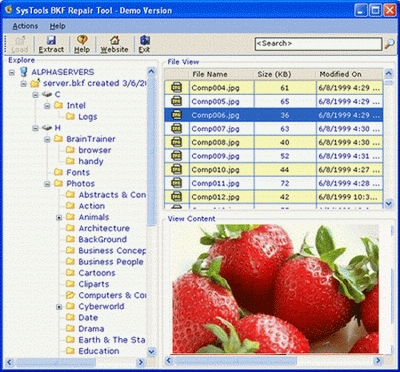Click the Comp011.jpg file icon
Viewport: 400px width, 372px height.
pos(176,183)
